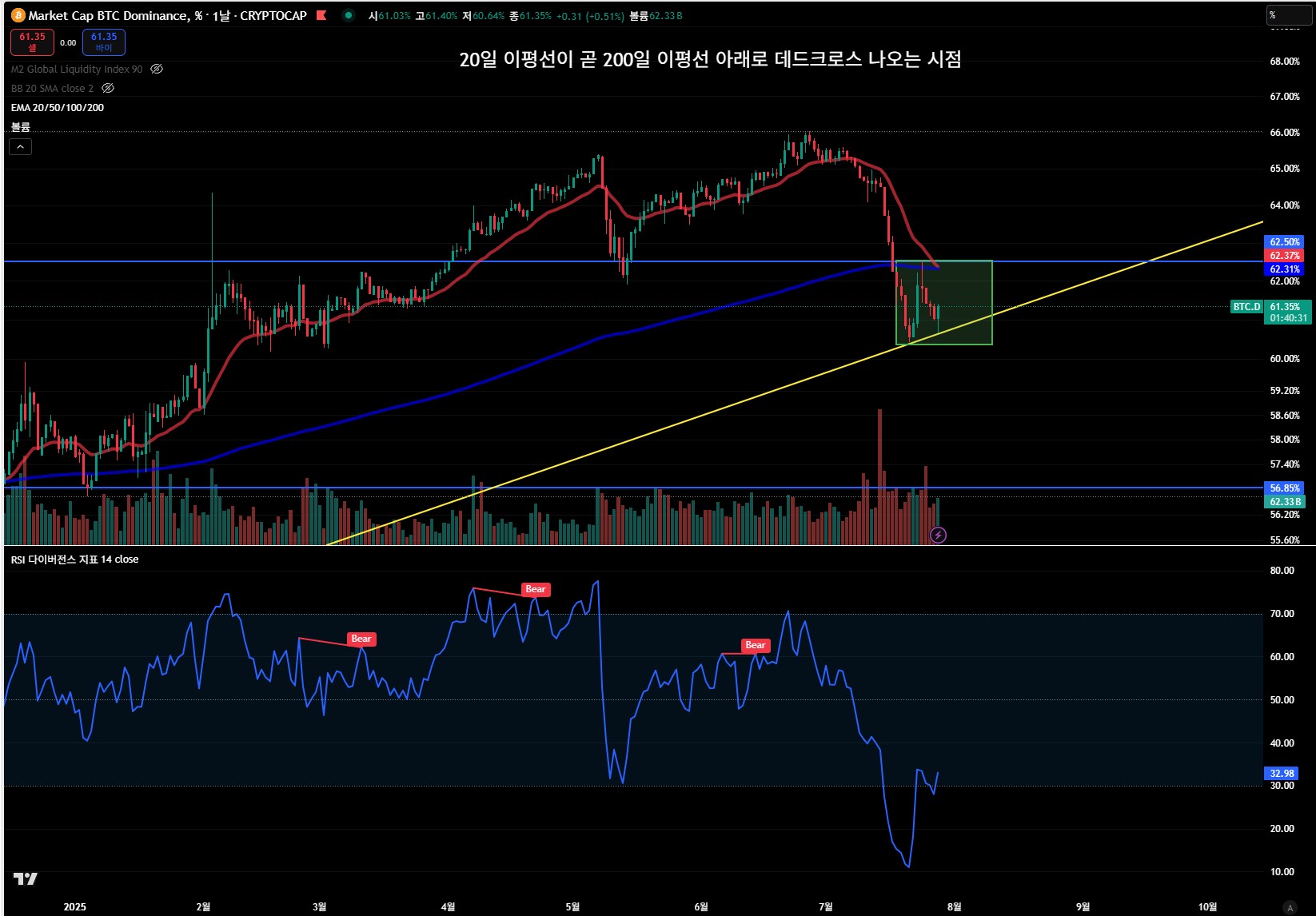This screenshot has height=916, width=1316.
Task: Click the Bear label between 4월 and 5월
Action: pos(536,589)
